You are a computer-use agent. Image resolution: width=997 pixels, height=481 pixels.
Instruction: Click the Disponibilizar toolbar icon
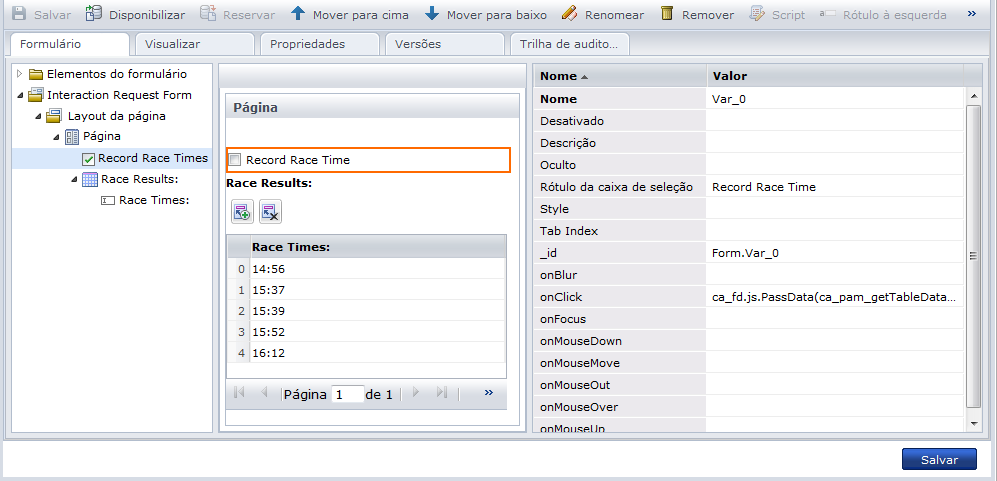point(93,14)
